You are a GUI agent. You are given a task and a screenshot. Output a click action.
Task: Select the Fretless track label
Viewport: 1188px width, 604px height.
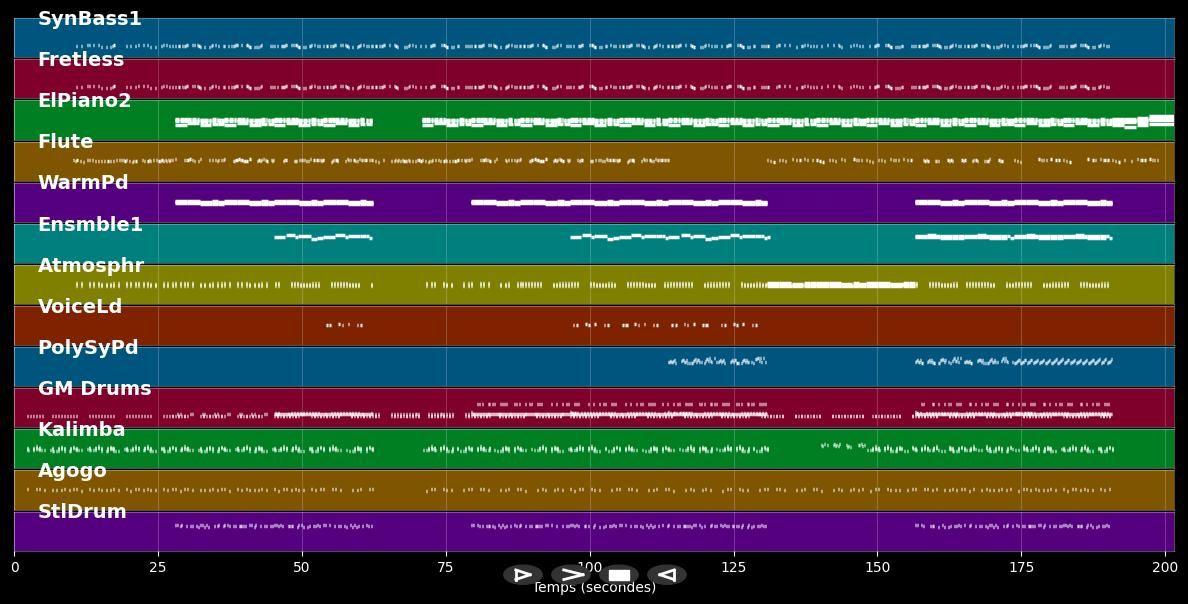point(81,60)
